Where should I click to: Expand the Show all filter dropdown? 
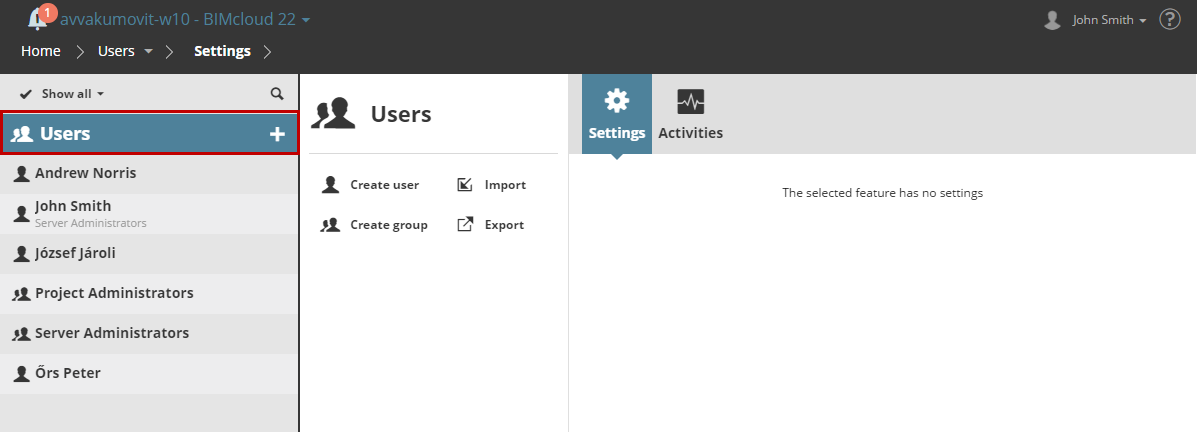(x=62, y=94)
